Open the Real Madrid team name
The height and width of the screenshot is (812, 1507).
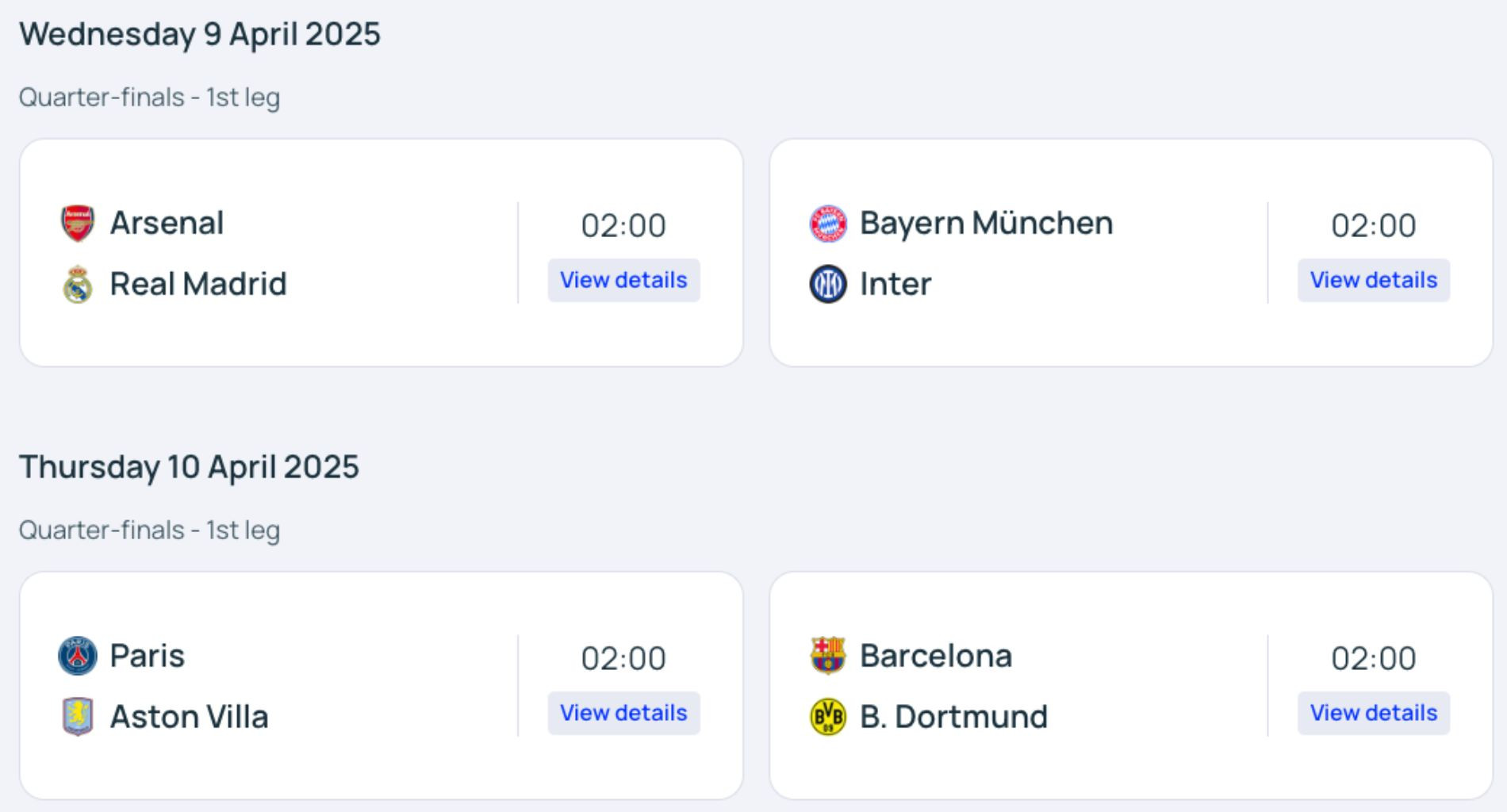coord(198,284)
